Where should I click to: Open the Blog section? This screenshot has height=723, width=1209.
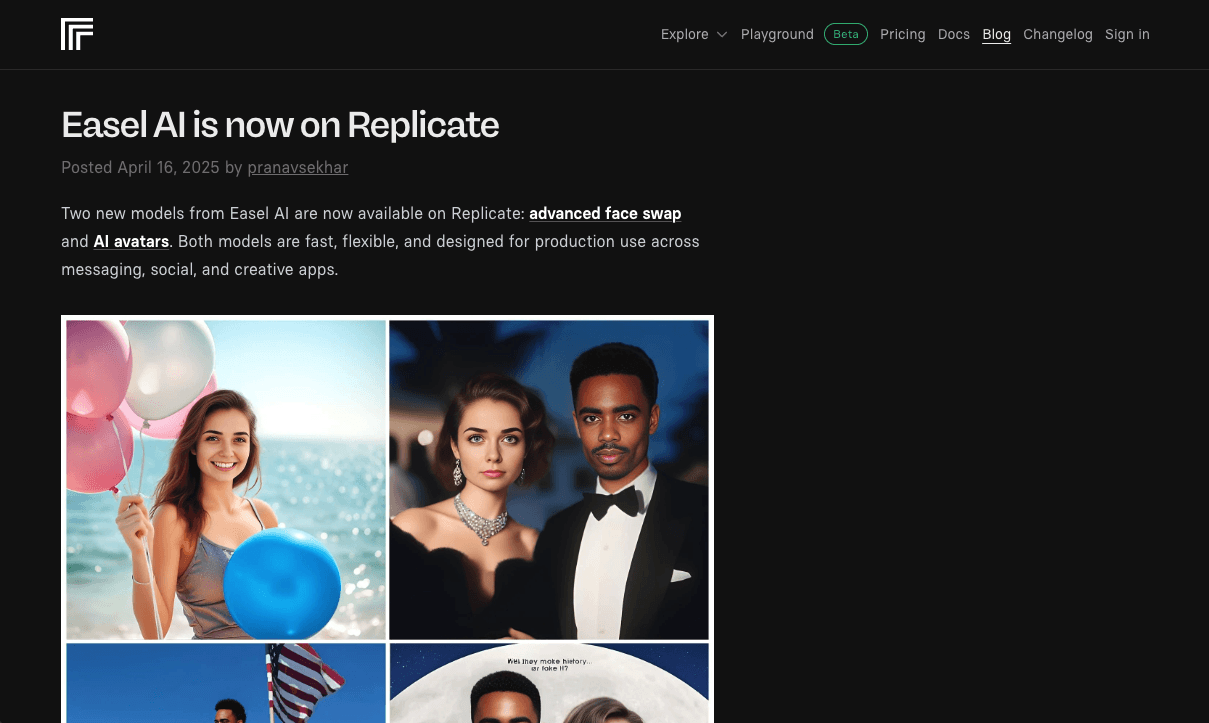(x=996, y=34)
